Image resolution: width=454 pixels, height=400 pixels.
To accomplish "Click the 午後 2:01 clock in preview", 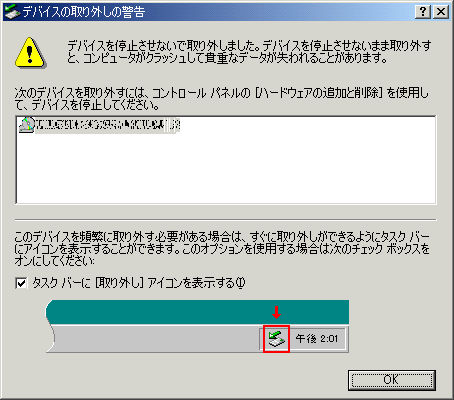I will coord(317,339).
